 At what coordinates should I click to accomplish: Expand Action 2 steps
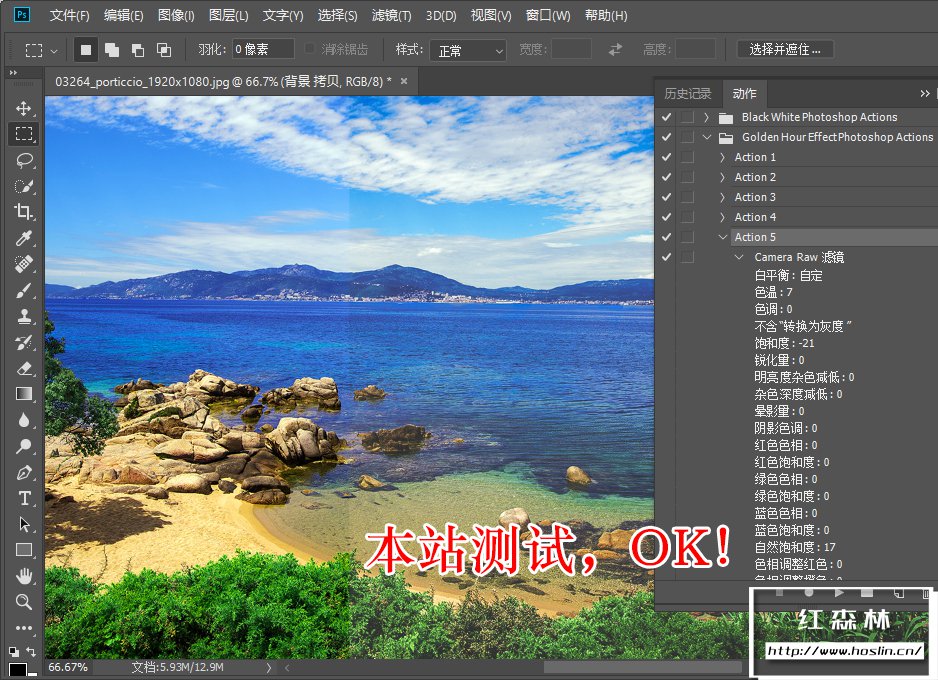tap(722, 177)
